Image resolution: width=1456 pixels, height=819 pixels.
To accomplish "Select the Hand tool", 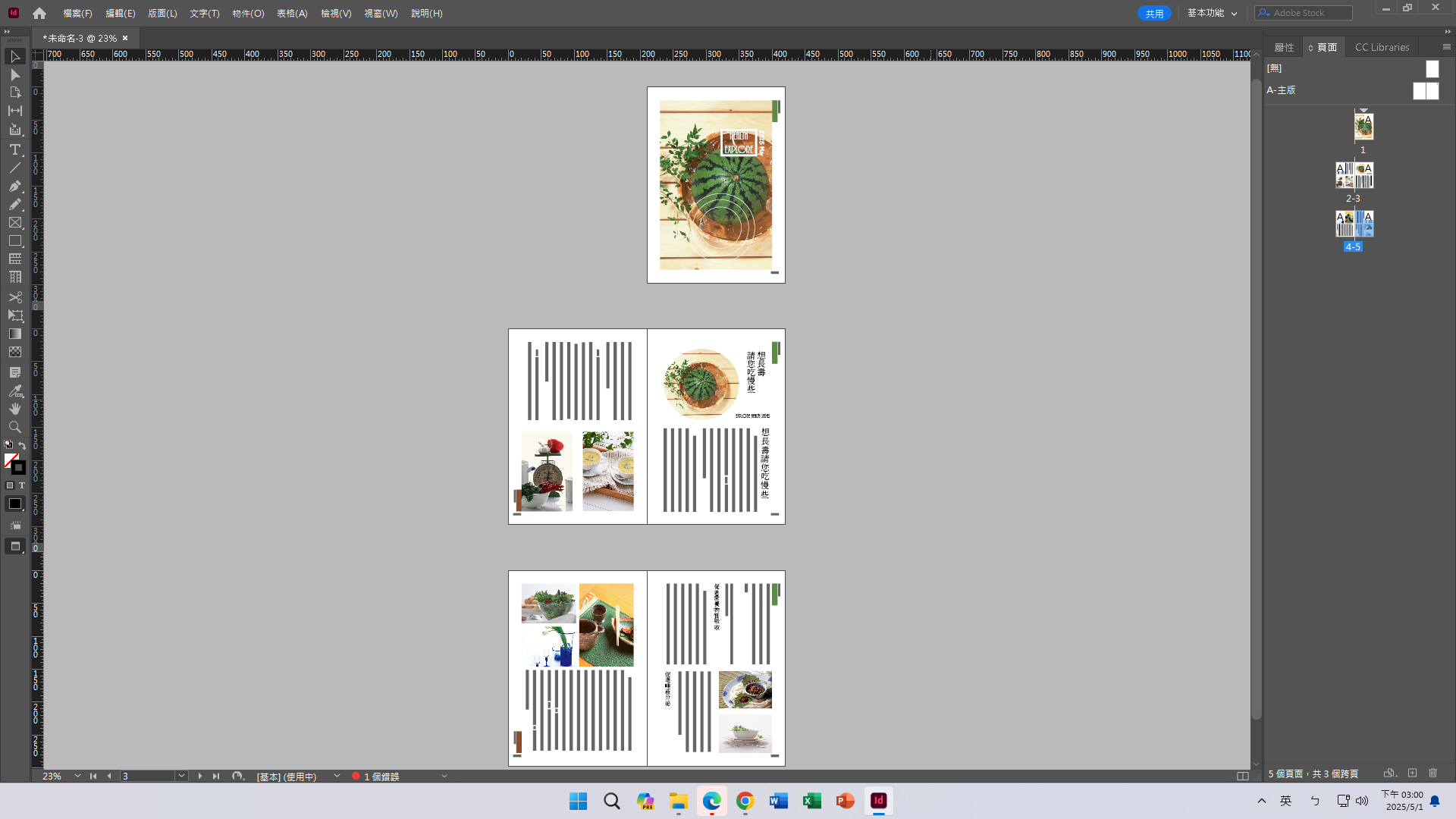I will [15, 409].
